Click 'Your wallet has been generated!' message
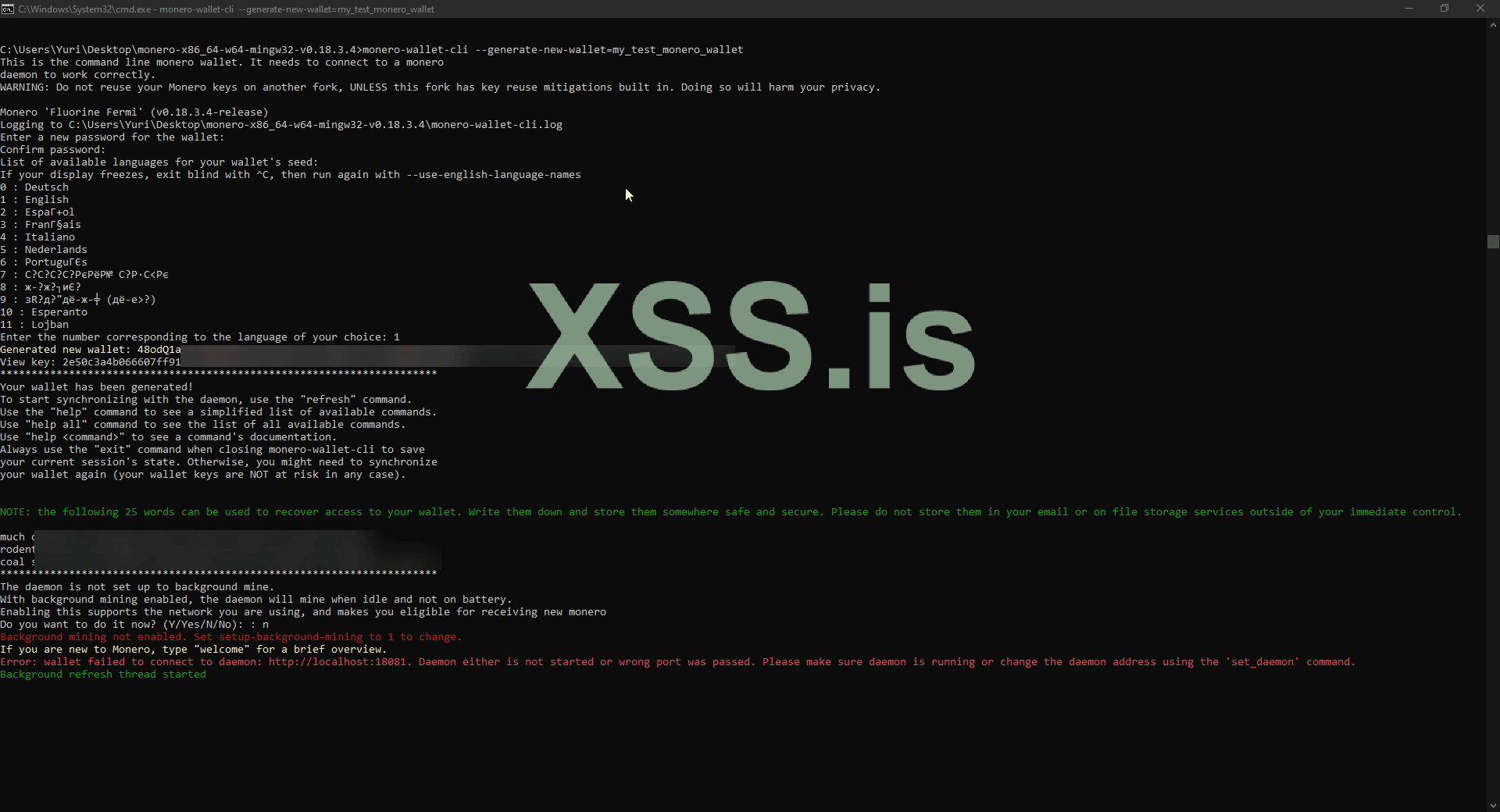Screen dimensions: 1500x812 click(x=97, y=387)
